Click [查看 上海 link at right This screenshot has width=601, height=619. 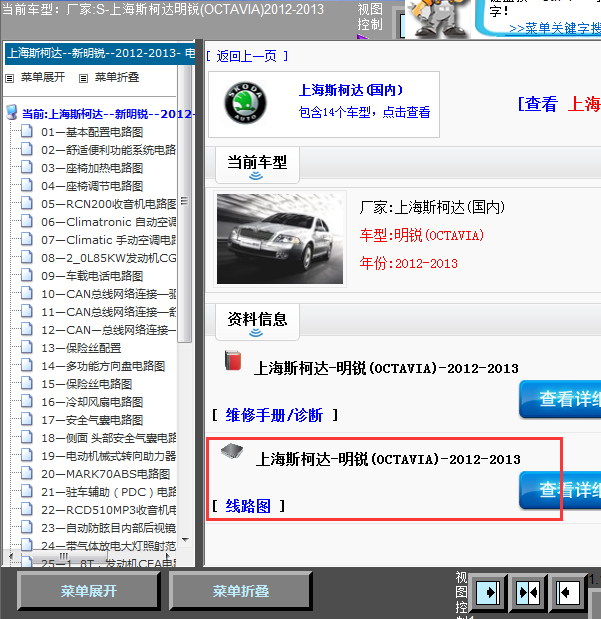(559, 105)
